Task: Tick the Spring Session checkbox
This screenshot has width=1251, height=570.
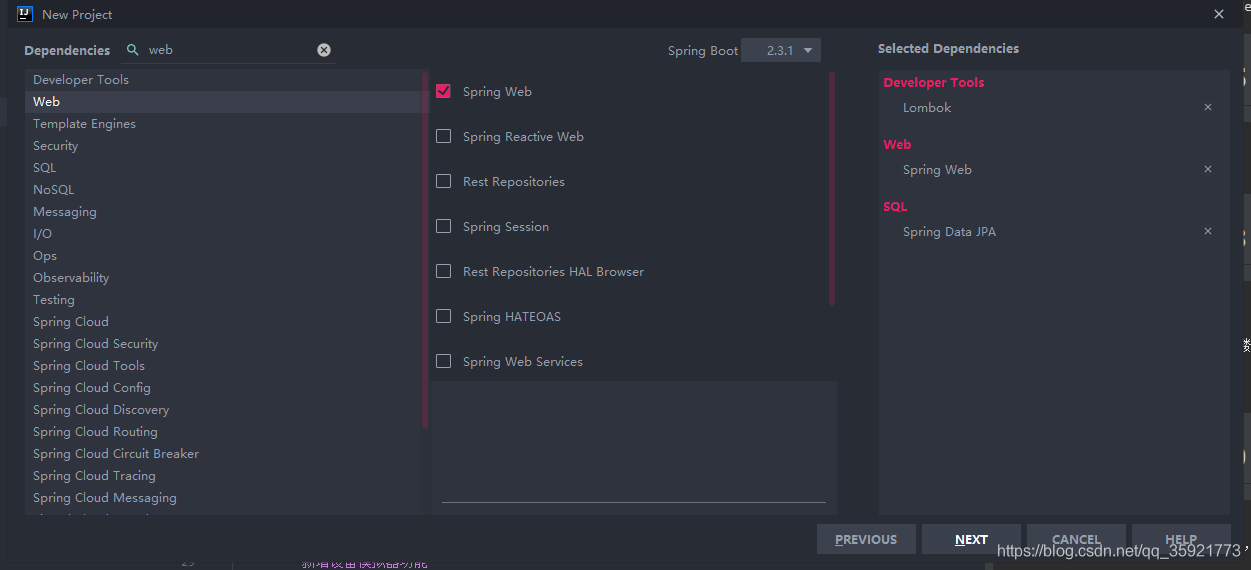Action: coord(444,226)
